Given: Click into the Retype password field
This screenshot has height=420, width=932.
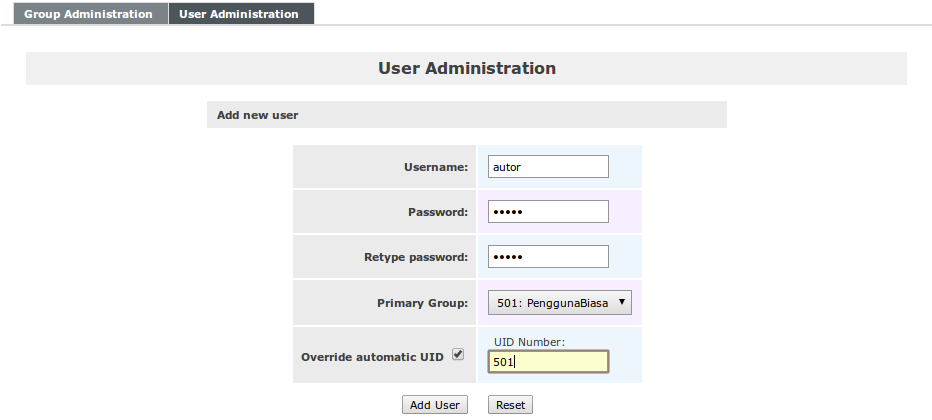Looking at the screenshot, I should point(548,257).
